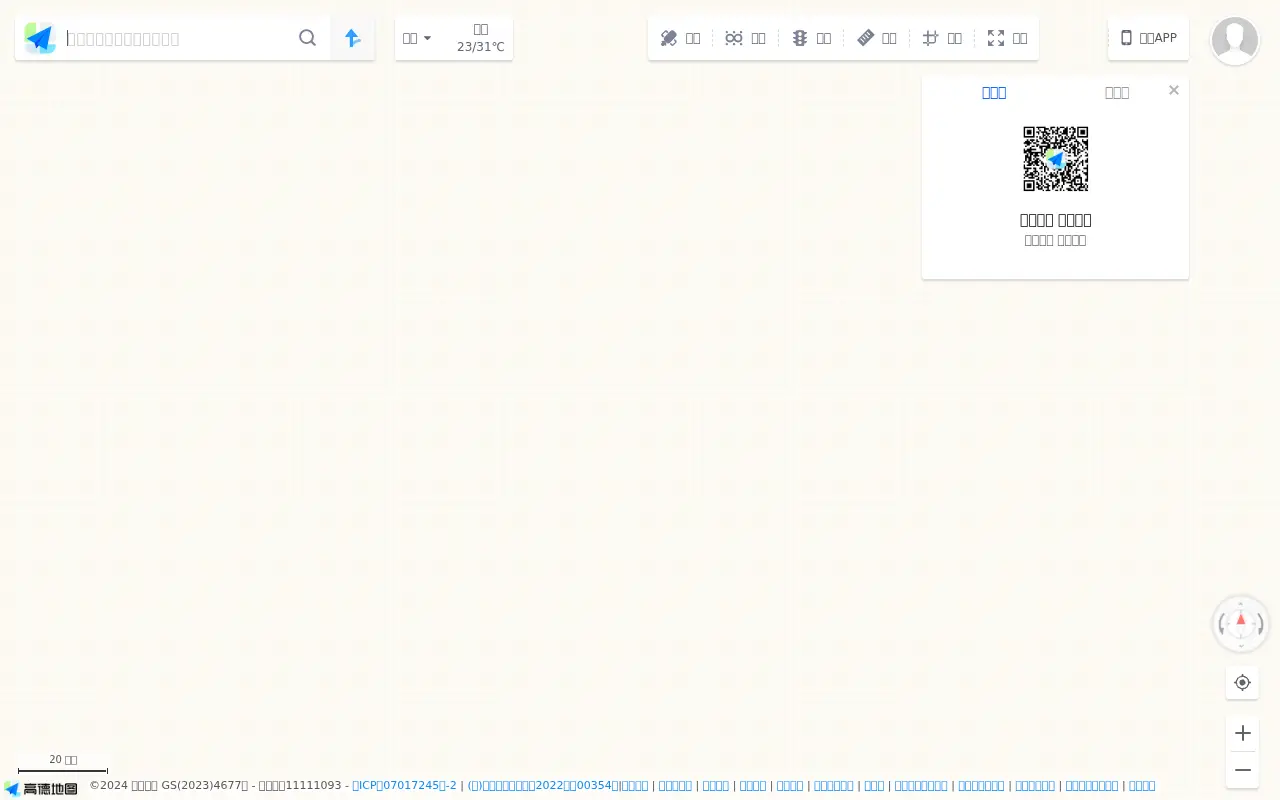This screenshot has width=1280, height=800.
Task: Zoom out with the minus button
Action: 1242,770
